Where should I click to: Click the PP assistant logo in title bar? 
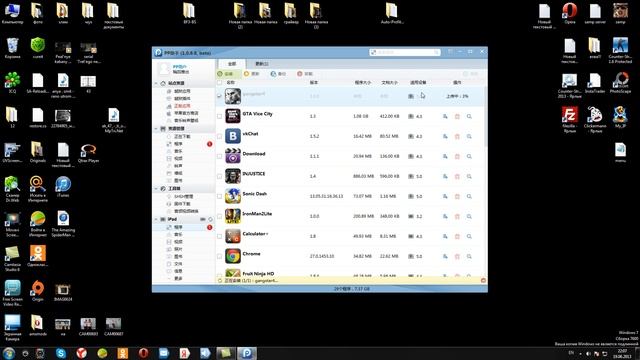(x=158, y=52)
